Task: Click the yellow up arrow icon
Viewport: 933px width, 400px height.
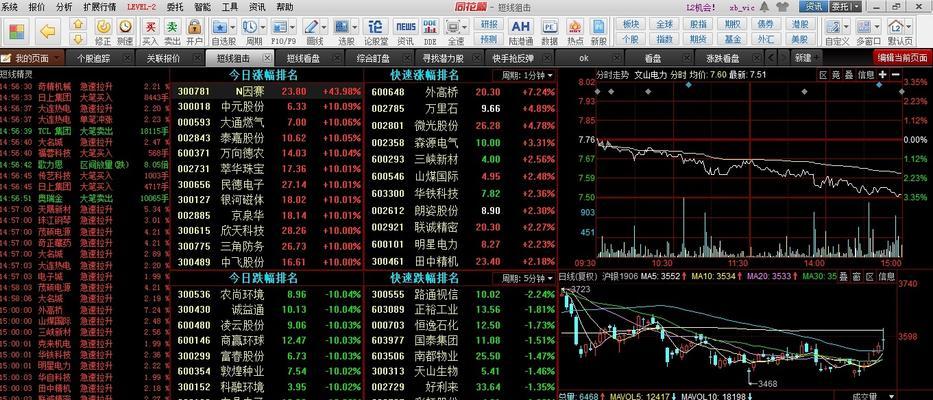Action: (x=78, y=24)
